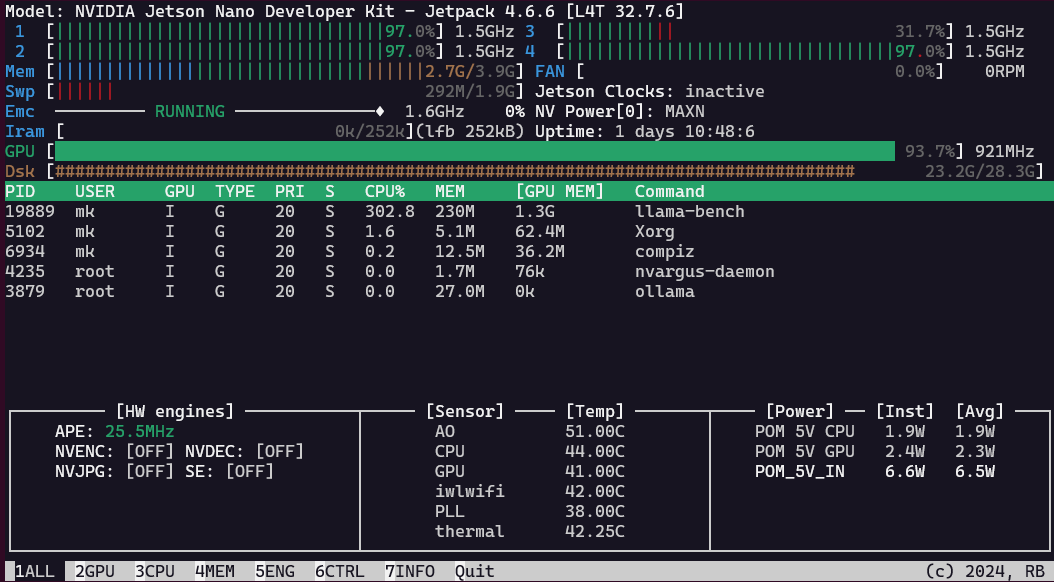The height and width of the screenshot is (582, 1054).
Task: Sort processes by the PID column header
Action: coord(20,191)
